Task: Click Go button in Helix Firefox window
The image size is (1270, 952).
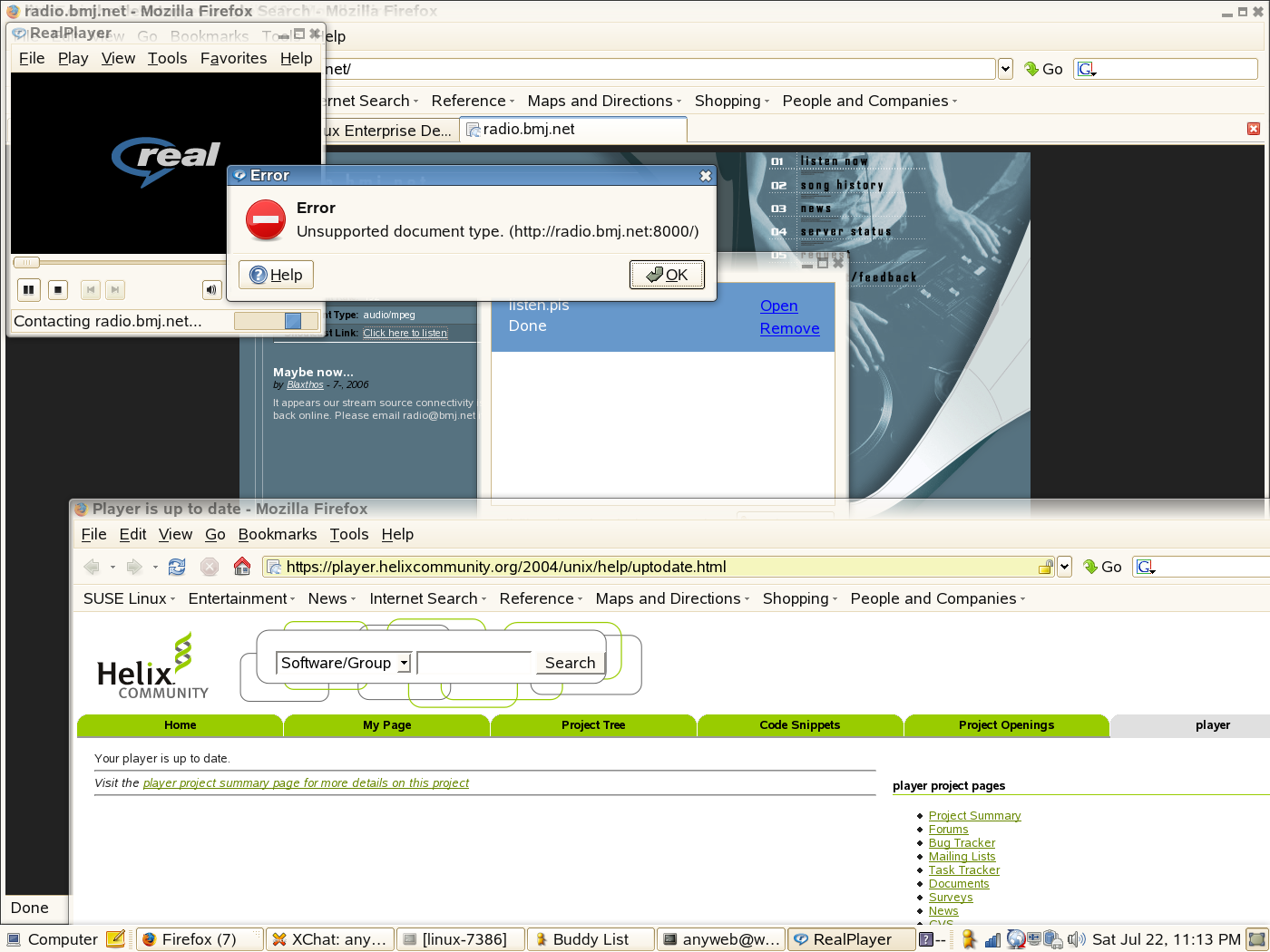Action: [1102, 567]
